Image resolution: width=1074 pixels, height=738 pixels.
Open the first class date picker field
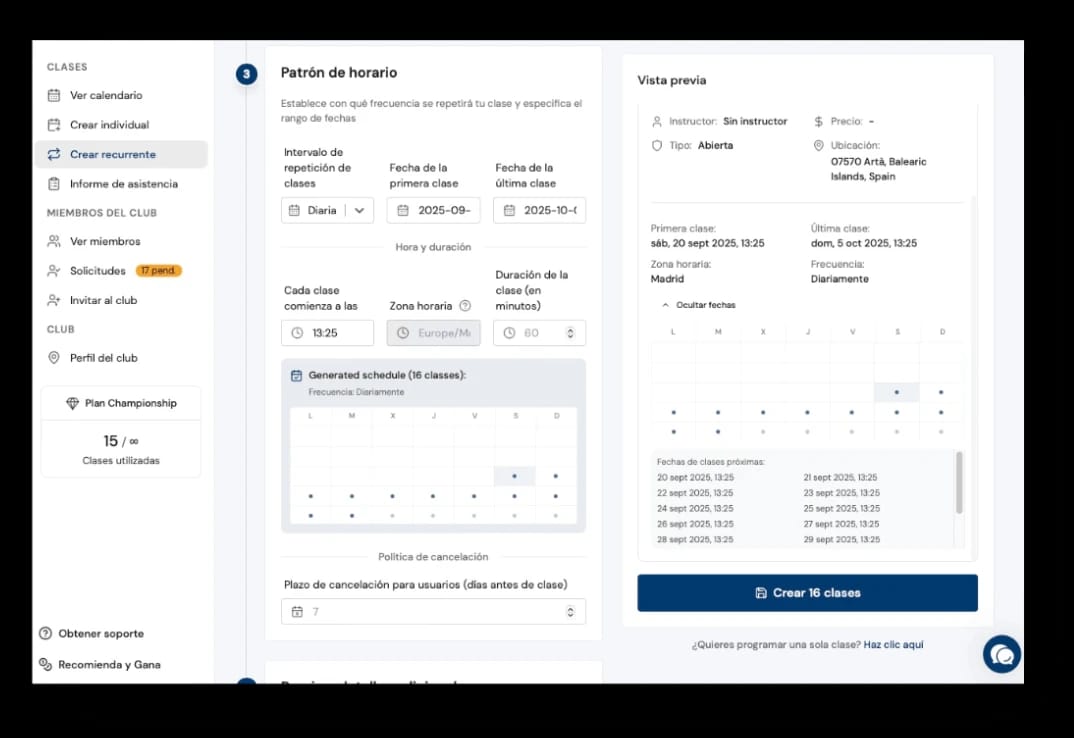point(434,210)
